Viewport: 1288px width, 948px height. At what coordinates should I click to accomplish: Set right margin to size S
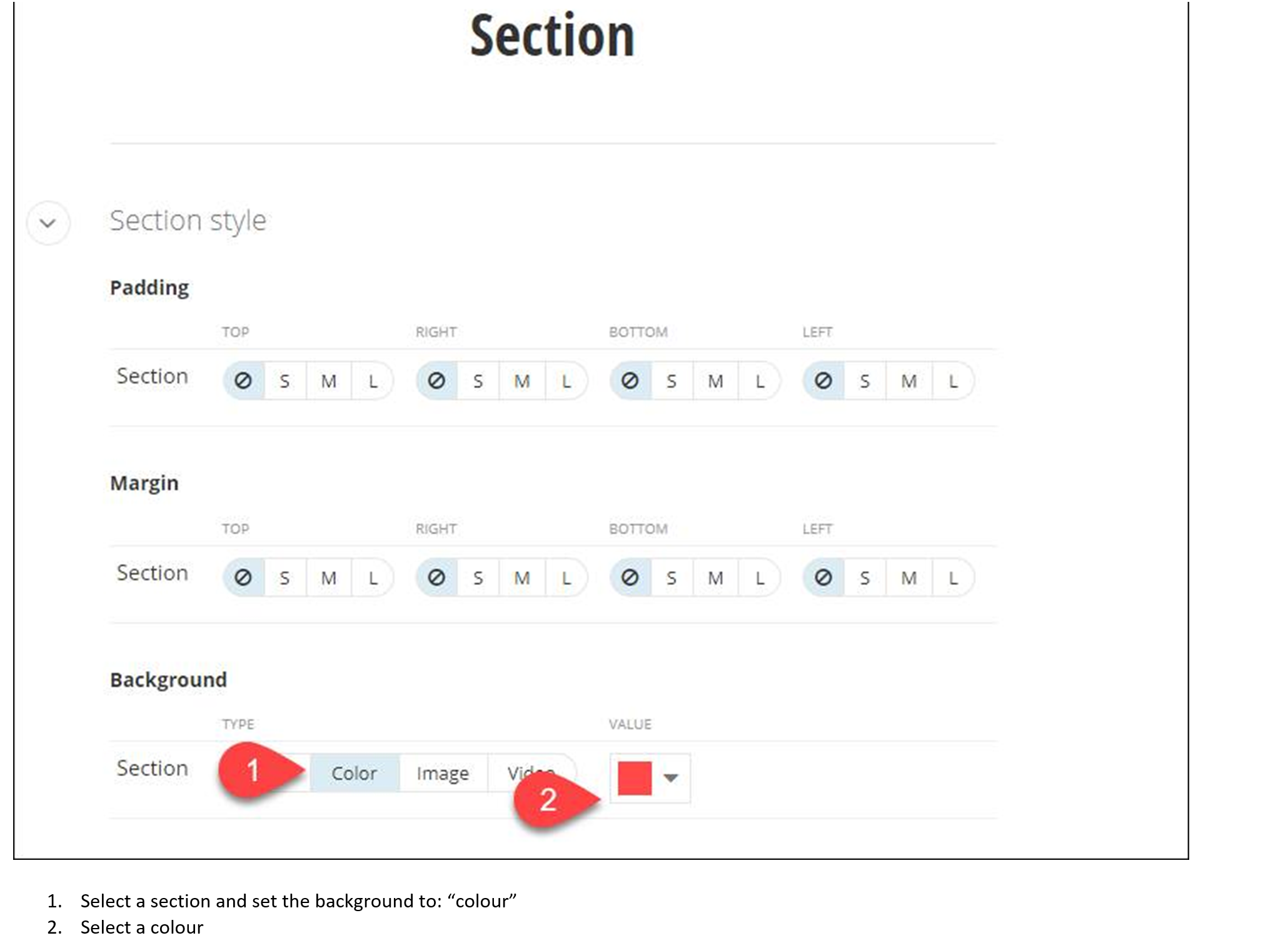click(477, 577)
